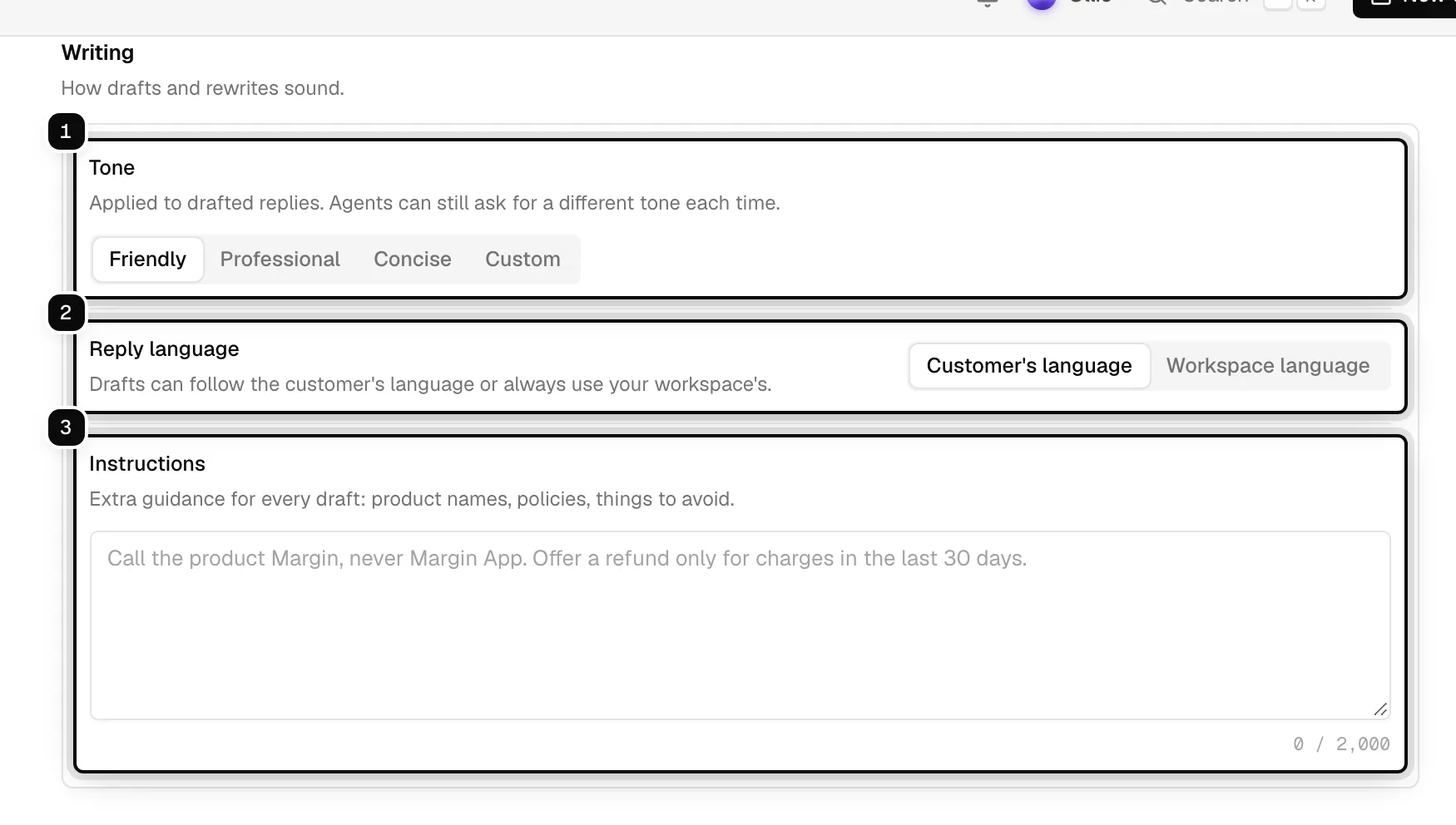Set reply language to Customer's language
This screenshot has height=825, width=1456.
(x=1029, y=366)
